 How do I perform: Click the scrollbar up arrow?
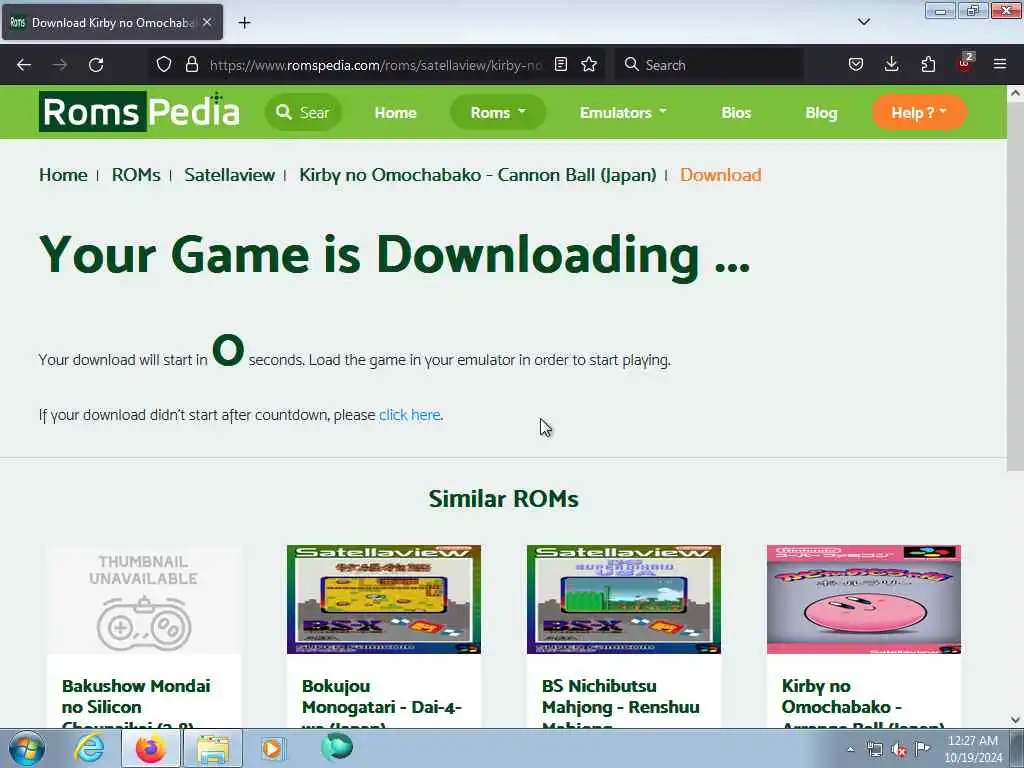(1015, 93)
